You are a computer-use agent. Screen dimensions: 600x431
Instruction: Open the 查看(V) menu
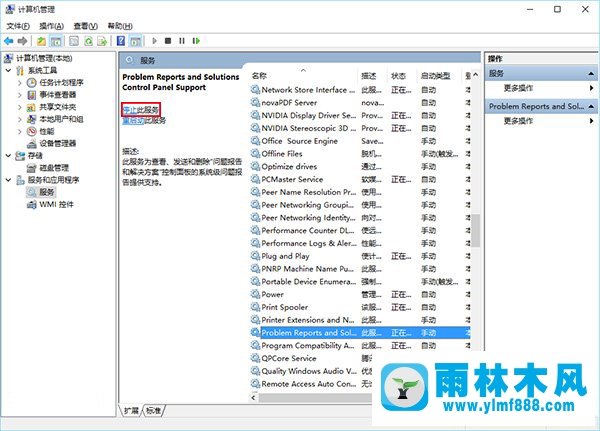[85, 26]
